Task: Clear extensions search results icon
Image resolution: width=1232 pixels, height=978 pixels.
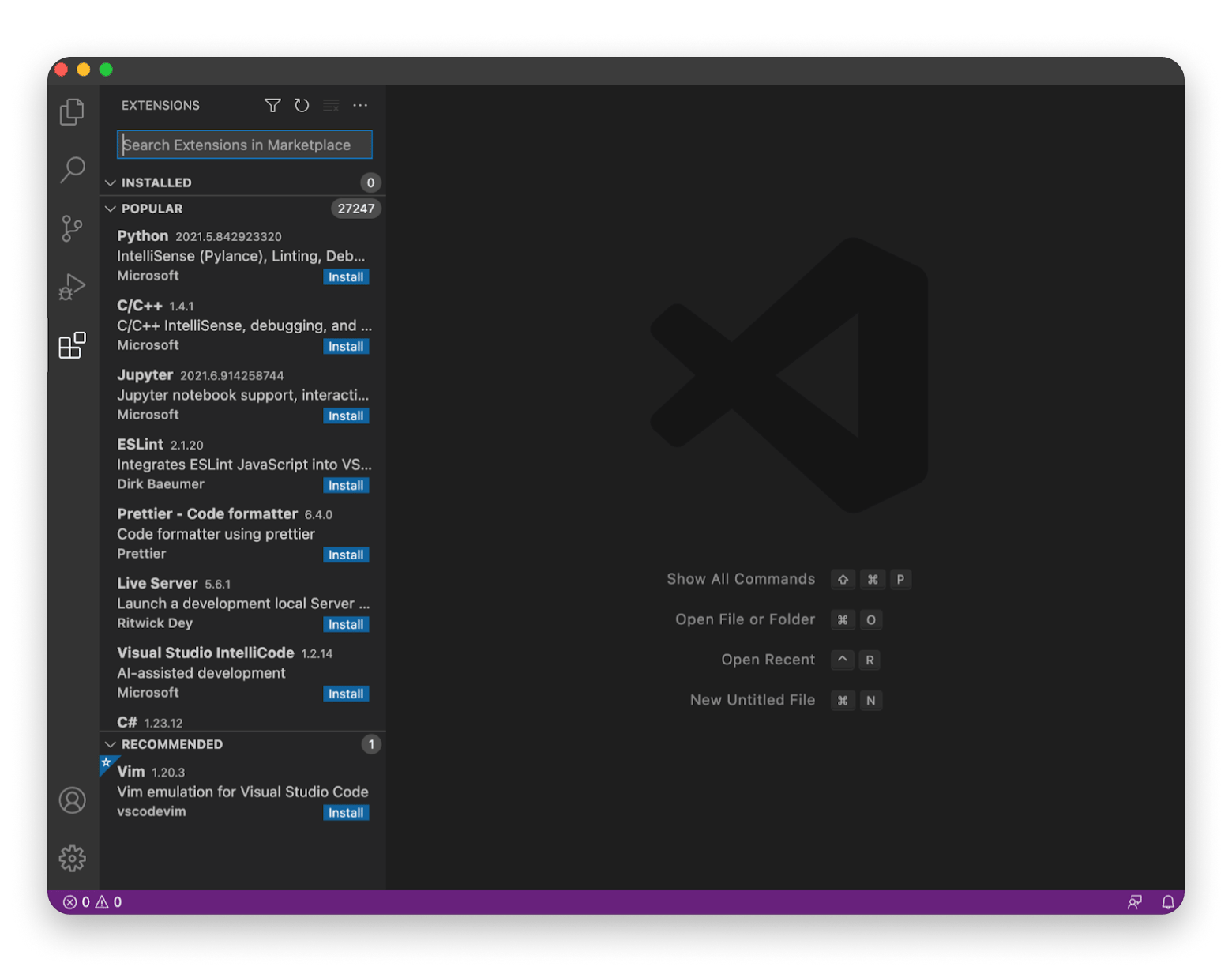Action: pos(331,106)
